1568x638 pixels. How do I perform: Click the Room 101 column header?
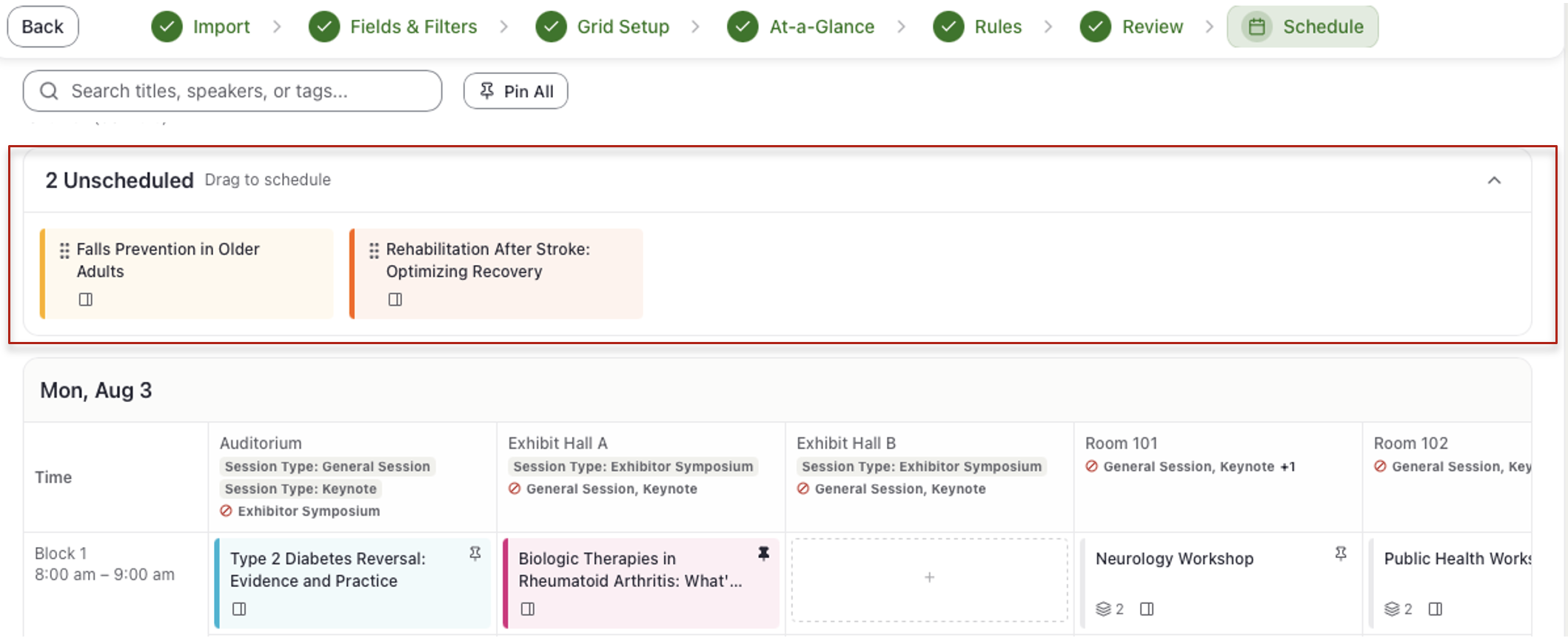click(1121, 443)
